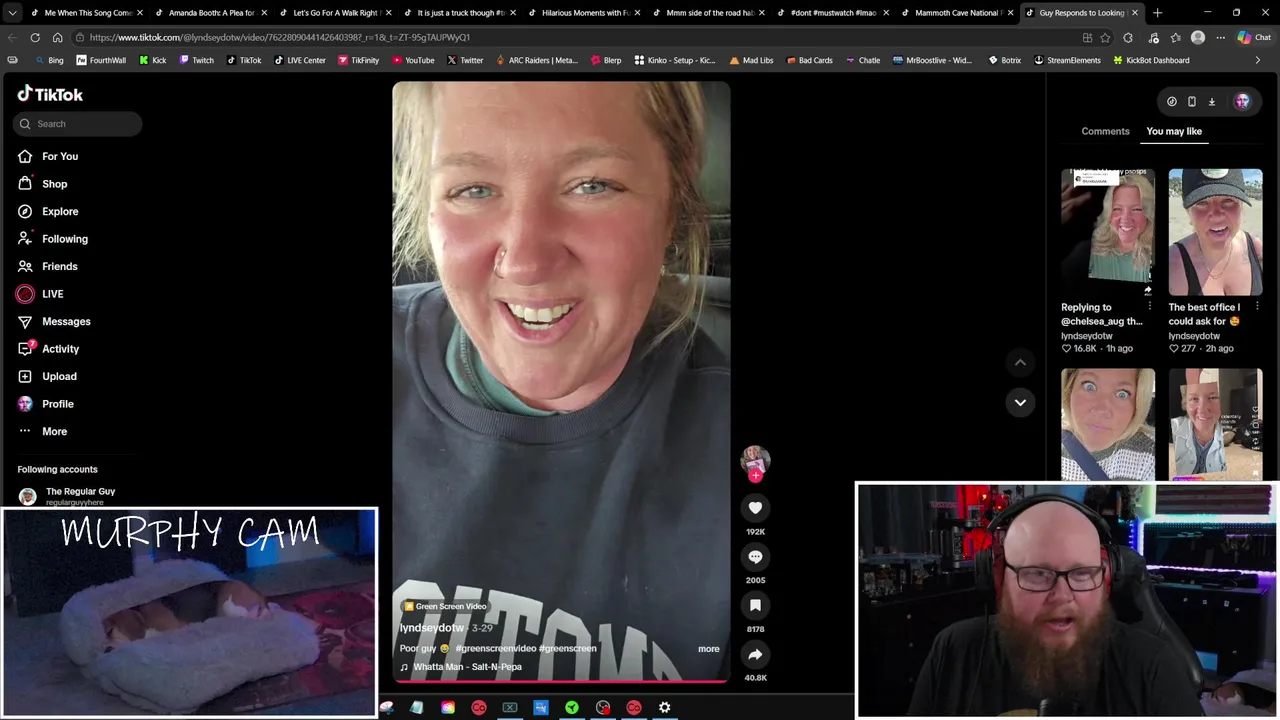Open the lyndseydotw username link on video

pyautogui.click(x=432, y=628)
